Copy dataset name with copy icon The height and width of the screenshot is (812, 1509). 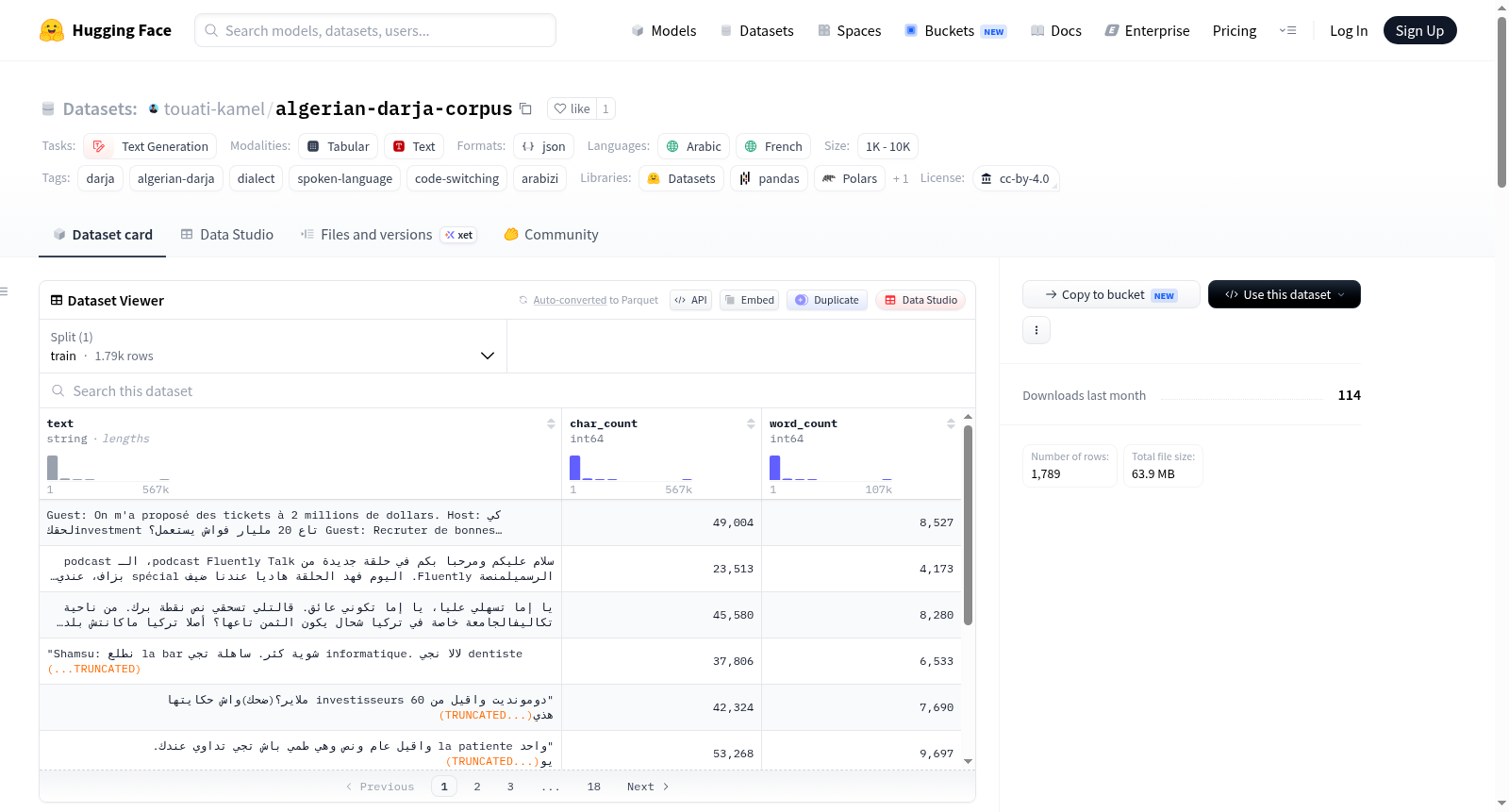click(x=526, y=108)
